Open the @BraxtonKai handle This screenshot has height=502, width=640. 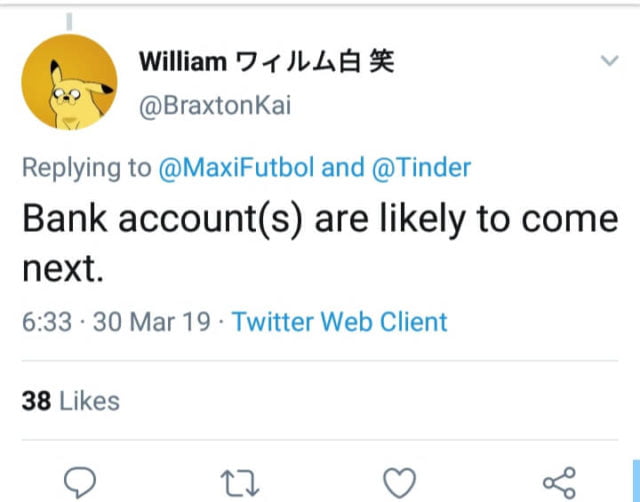pyautogui.click(x=214, y=106)
